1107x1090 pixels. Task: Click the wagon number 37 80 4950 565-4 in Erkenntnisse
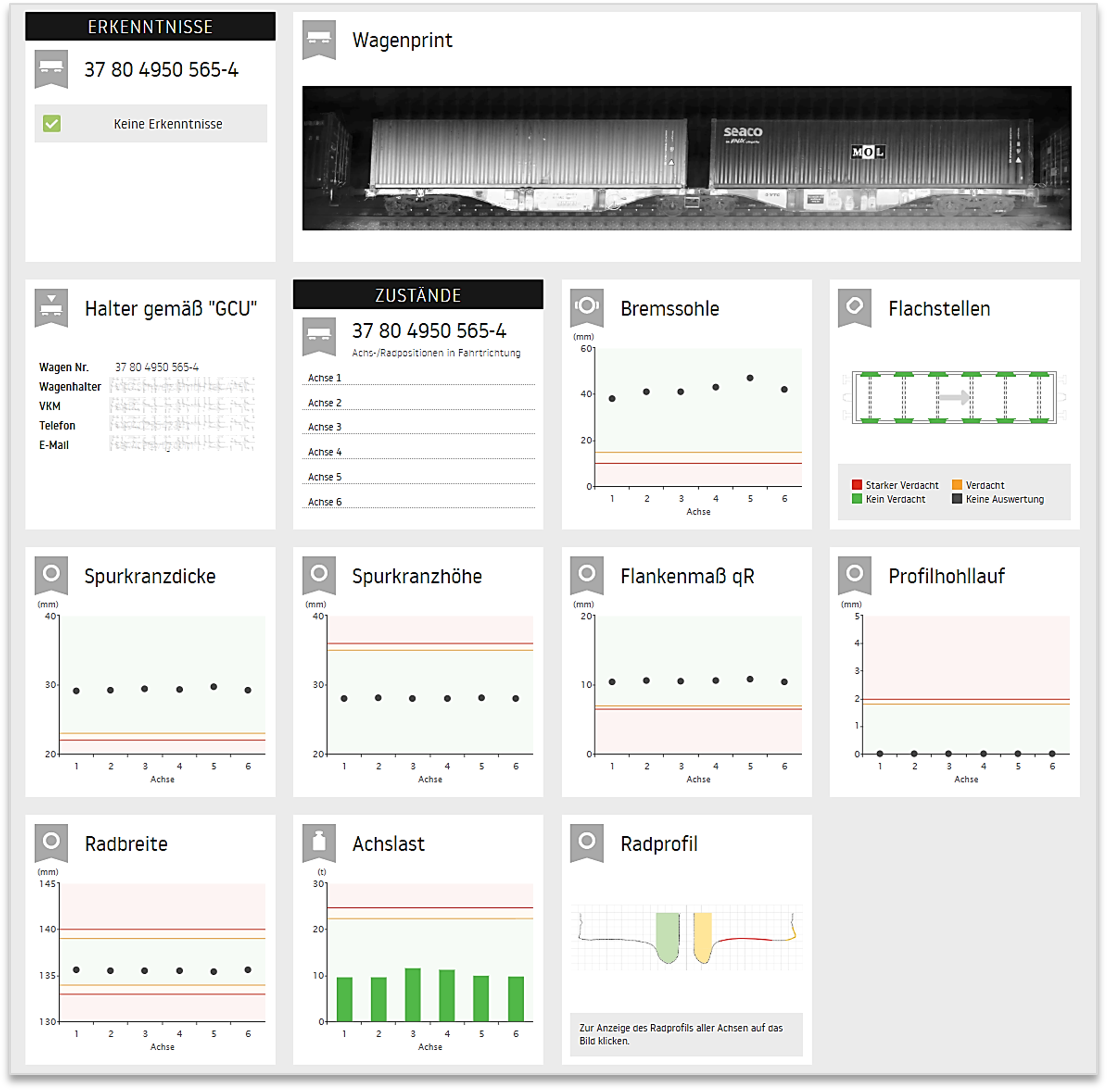[x=162, y=70]
